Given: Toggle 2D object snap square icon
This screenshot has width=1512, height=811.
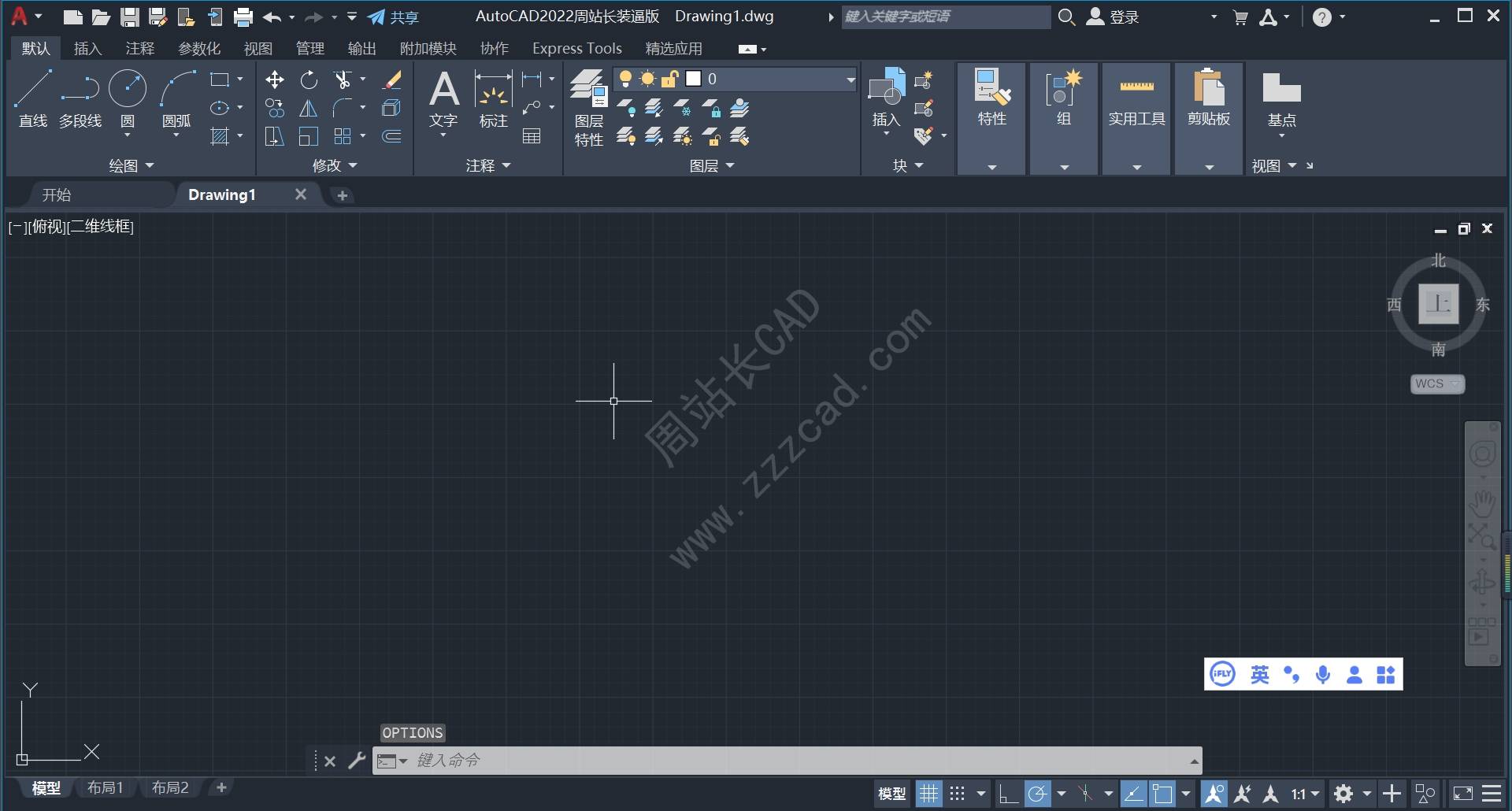Looking at the screenshot, I should point(1162,794).
